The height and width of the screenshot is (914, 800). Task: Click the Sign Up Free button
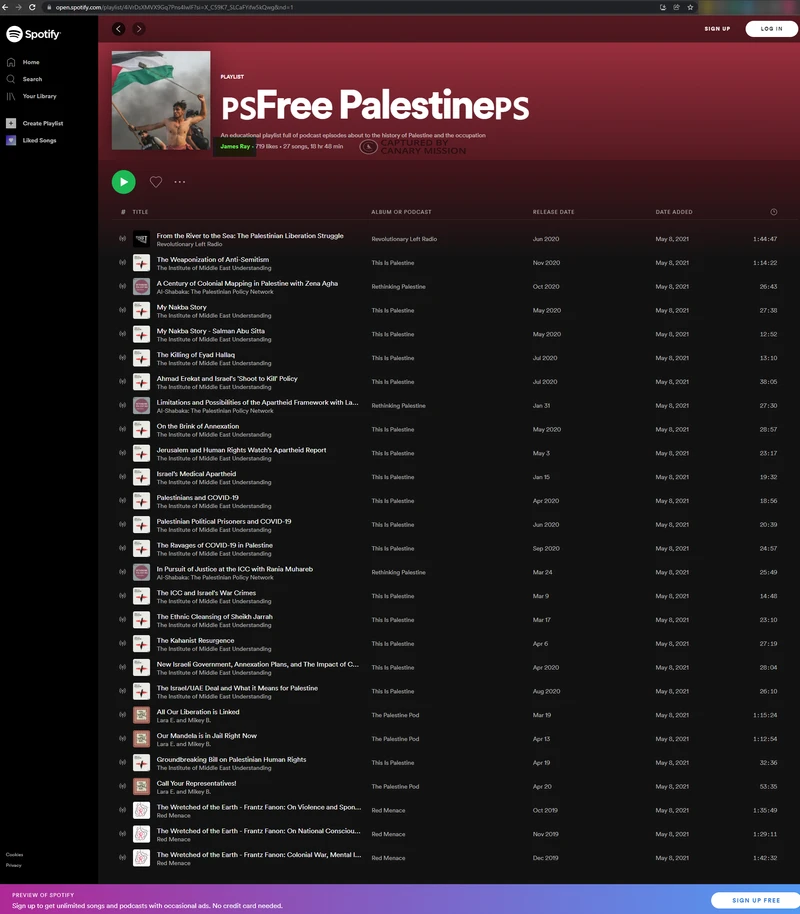(756, 901)
